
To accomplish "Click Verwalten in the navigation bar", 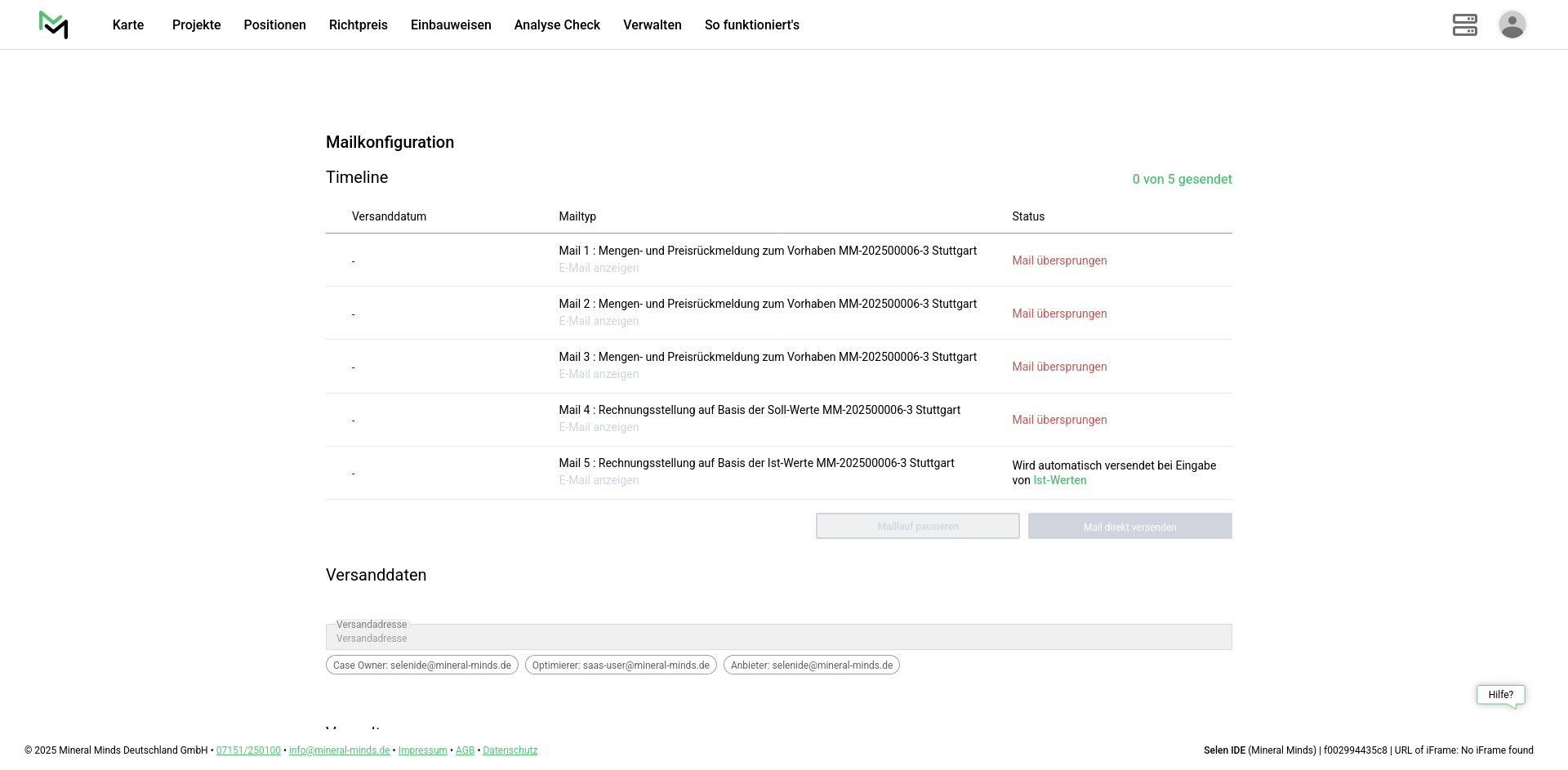I will tap(652, 24).
